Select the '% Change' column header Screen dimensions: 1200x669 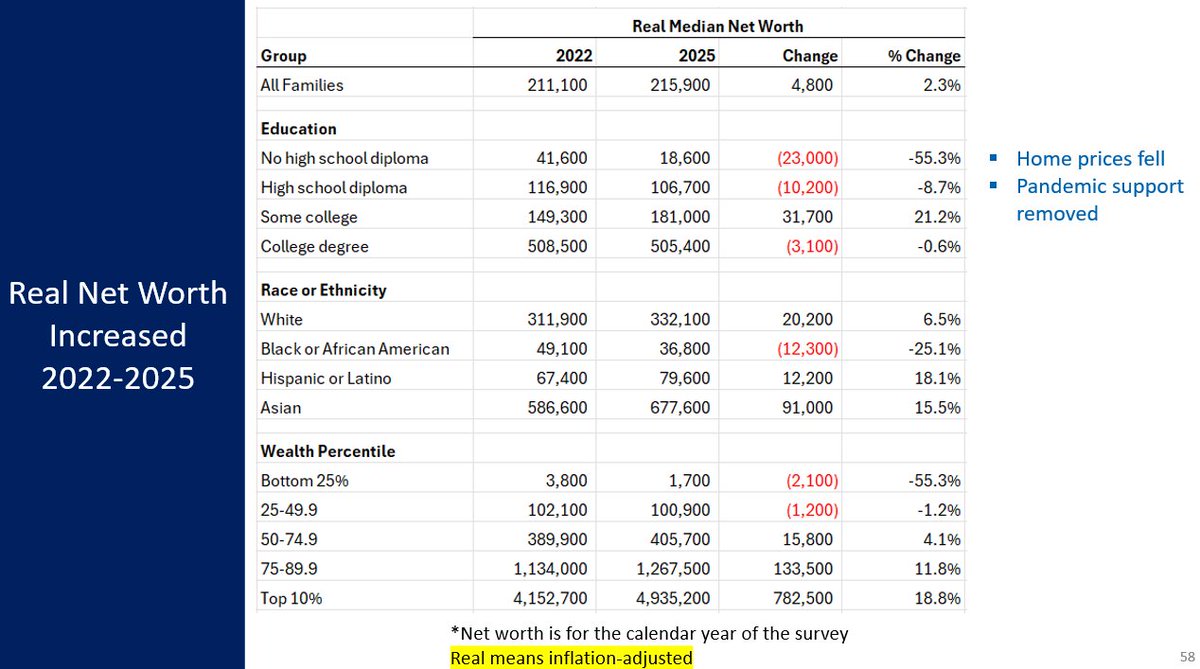924,56
